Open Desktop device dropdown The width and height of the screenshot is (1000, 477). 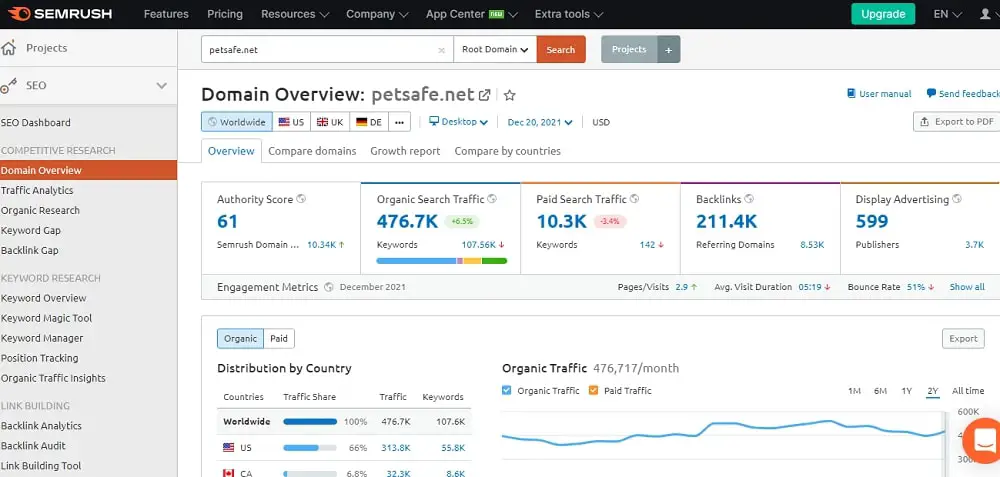tap(459, 122)
